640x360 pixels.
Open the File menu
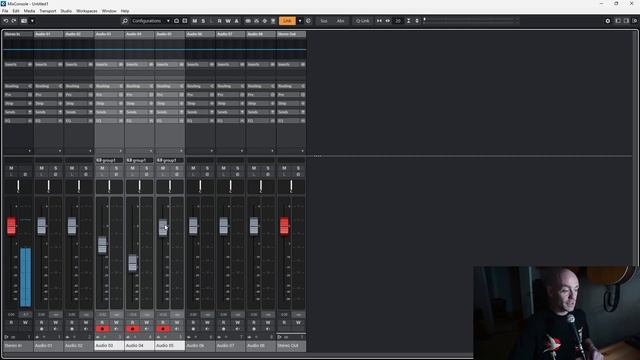[x=5, y=11]
